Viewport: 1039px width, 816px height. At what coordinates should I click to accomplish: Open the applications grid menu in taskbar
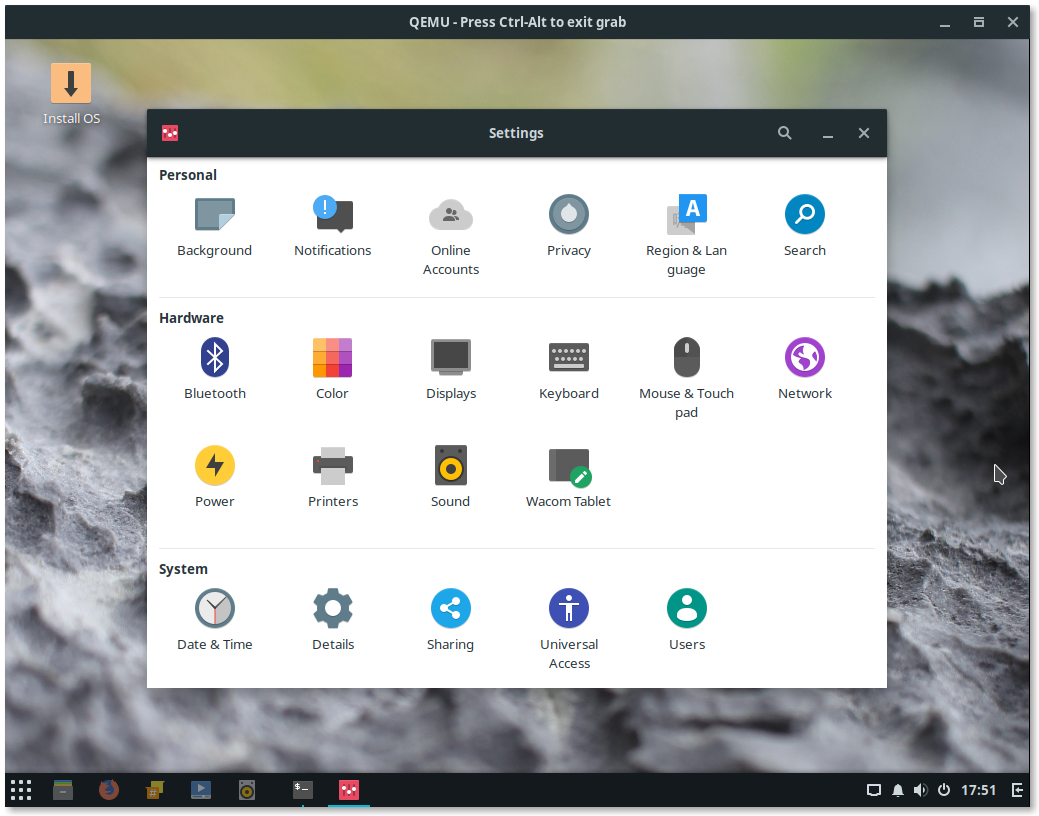click(x=21, y=789)
